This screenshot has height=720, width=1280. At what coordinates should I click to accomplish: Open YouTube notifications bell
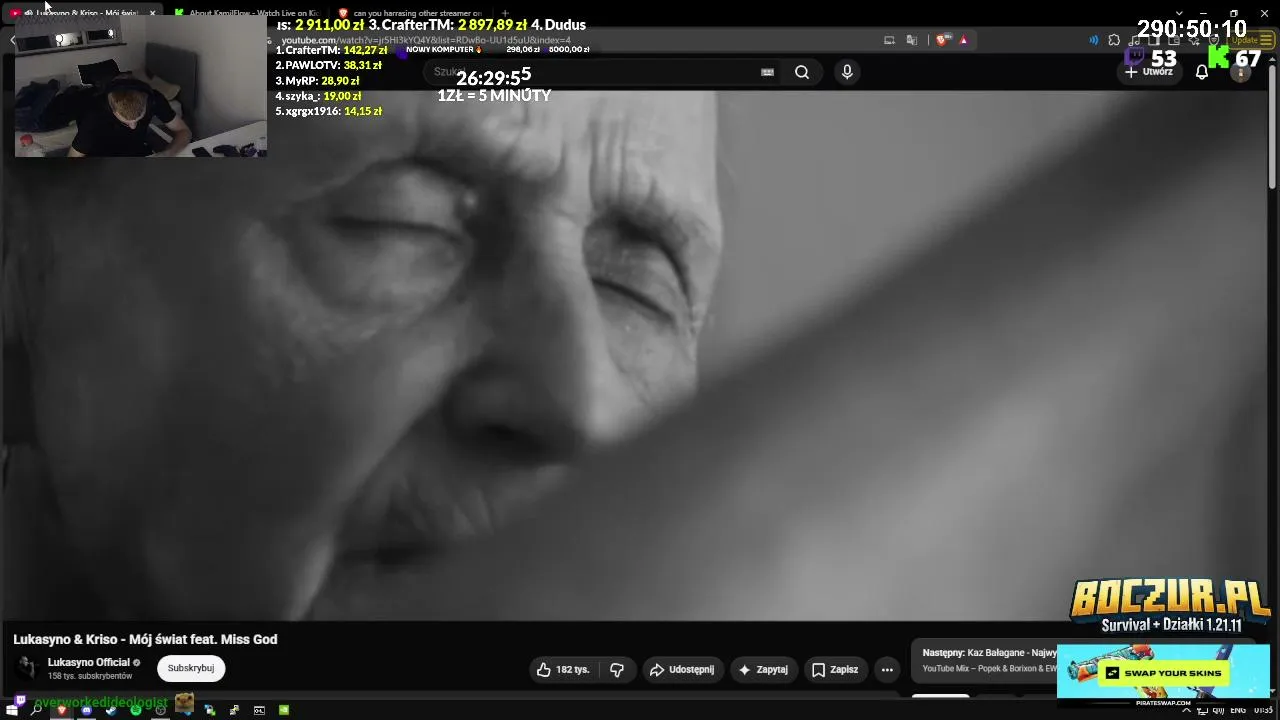point(1202,72)
